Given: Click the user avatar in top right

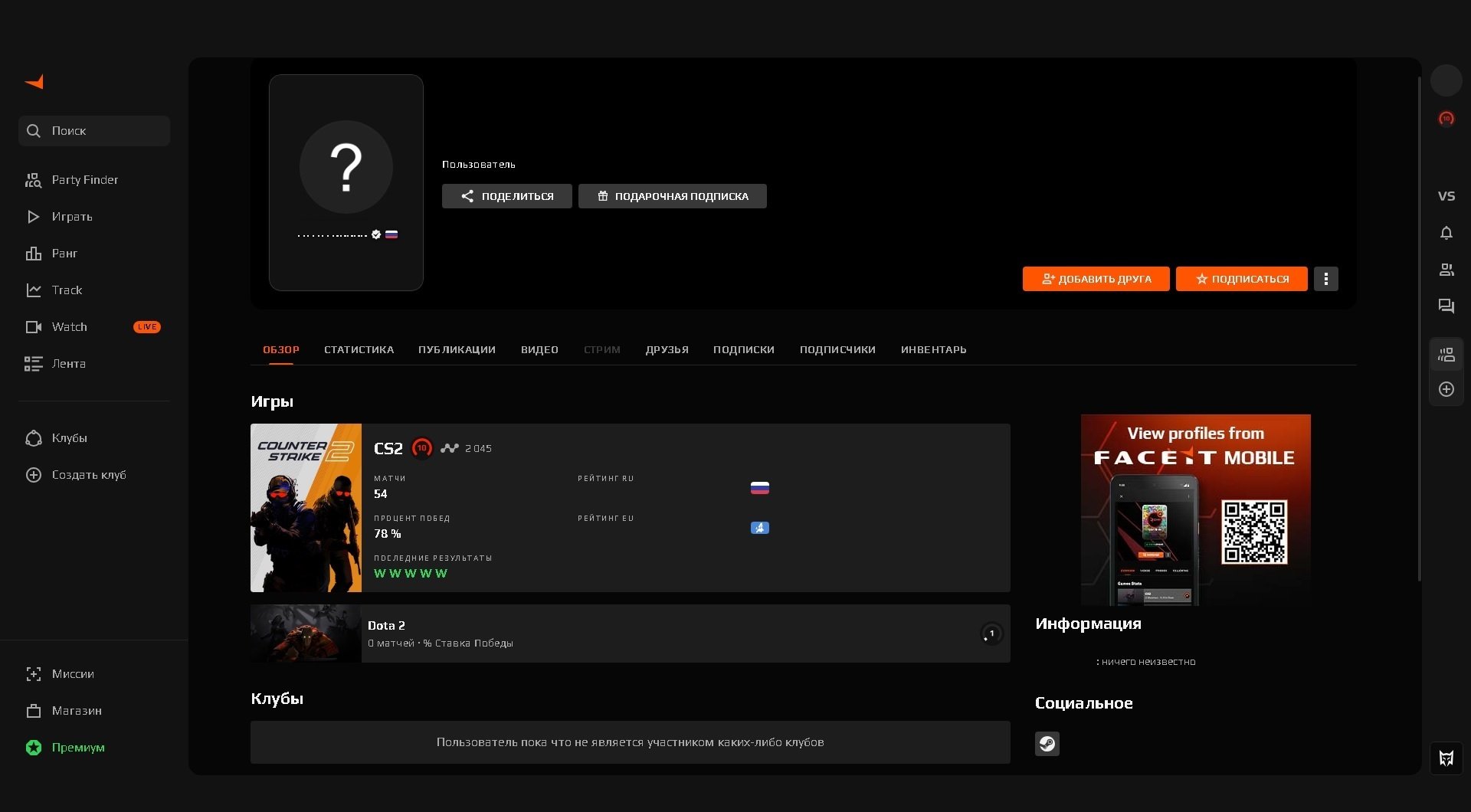Looking at the screenshot, I should [1446, 80].
